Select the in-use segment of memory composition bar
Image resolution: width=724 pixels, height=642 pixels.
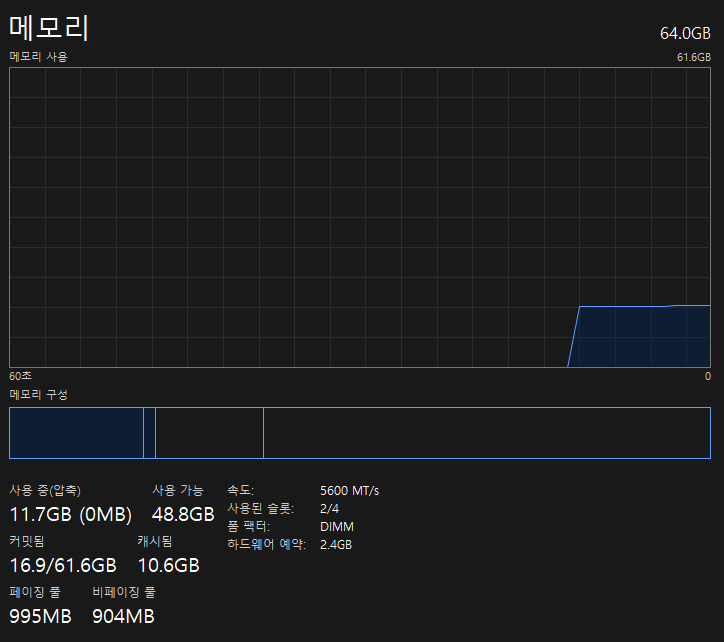[76, 433]
